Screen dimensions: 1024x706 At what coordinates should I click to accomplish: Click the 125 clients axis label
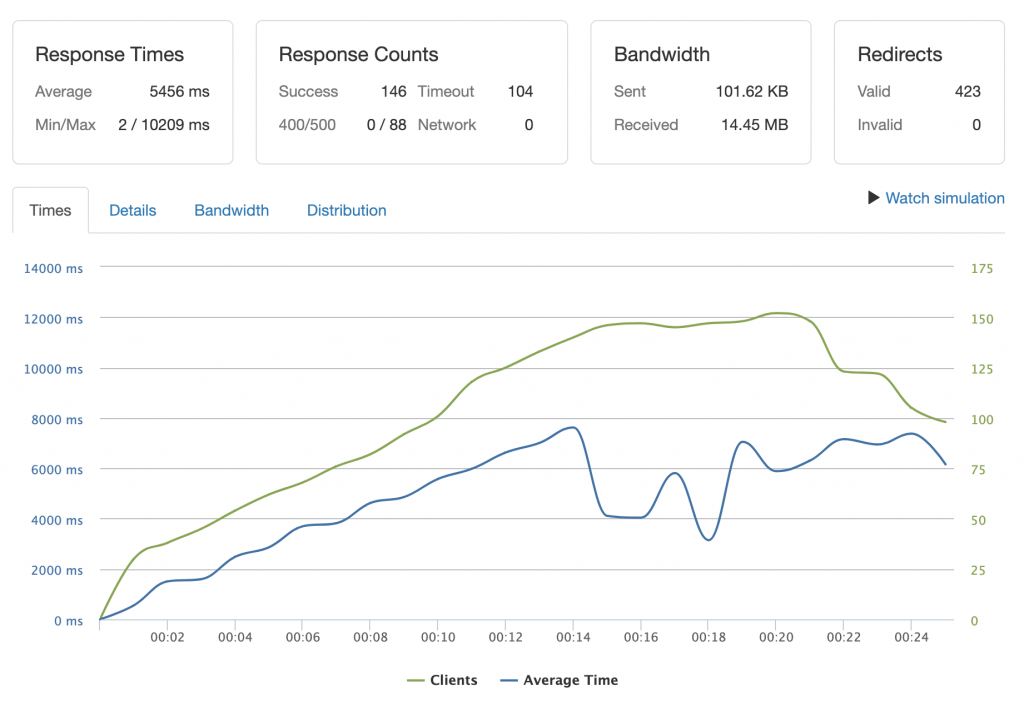(x=982, y=369)
